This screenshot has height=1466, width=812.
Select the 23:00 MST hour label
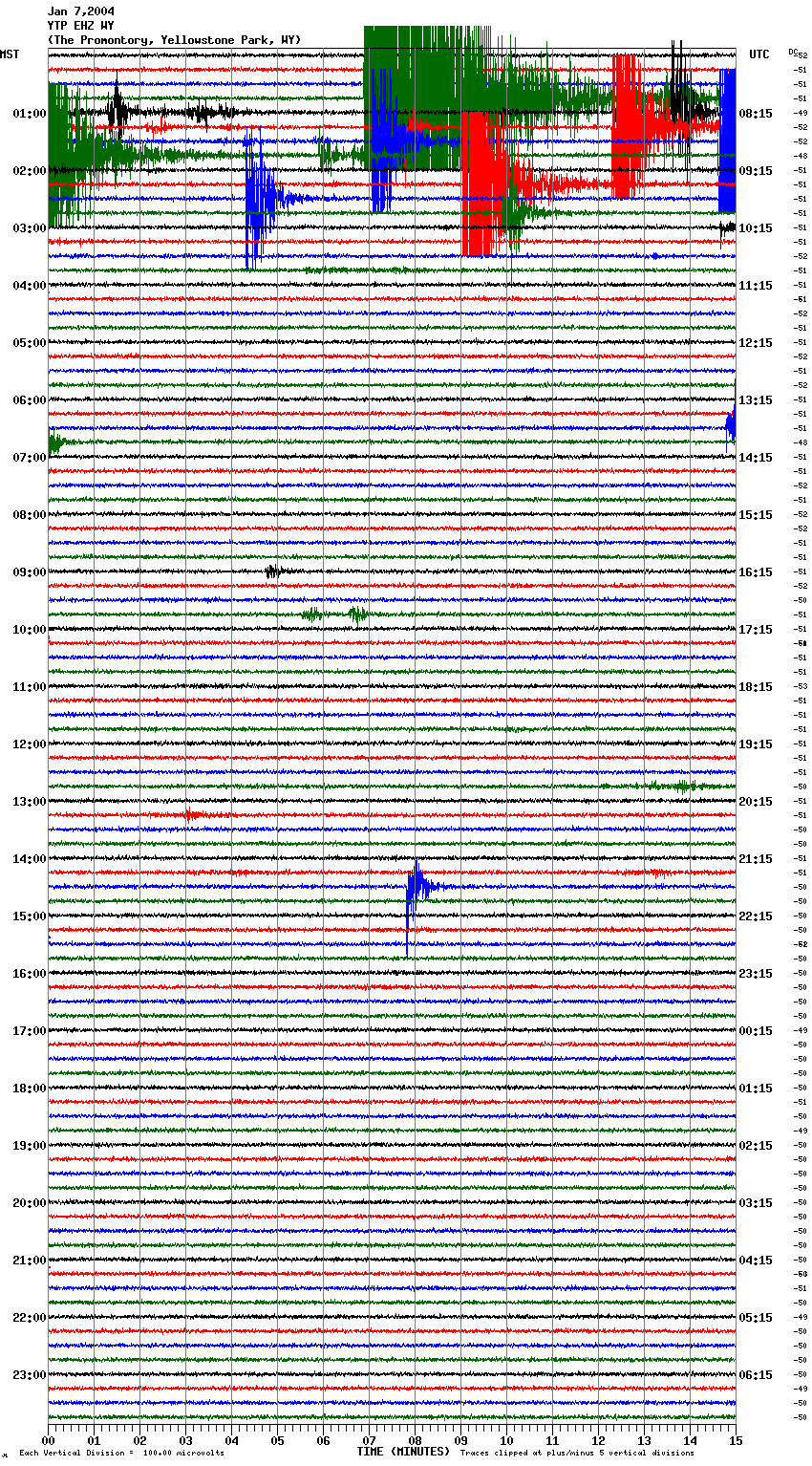click(30, 1375)
